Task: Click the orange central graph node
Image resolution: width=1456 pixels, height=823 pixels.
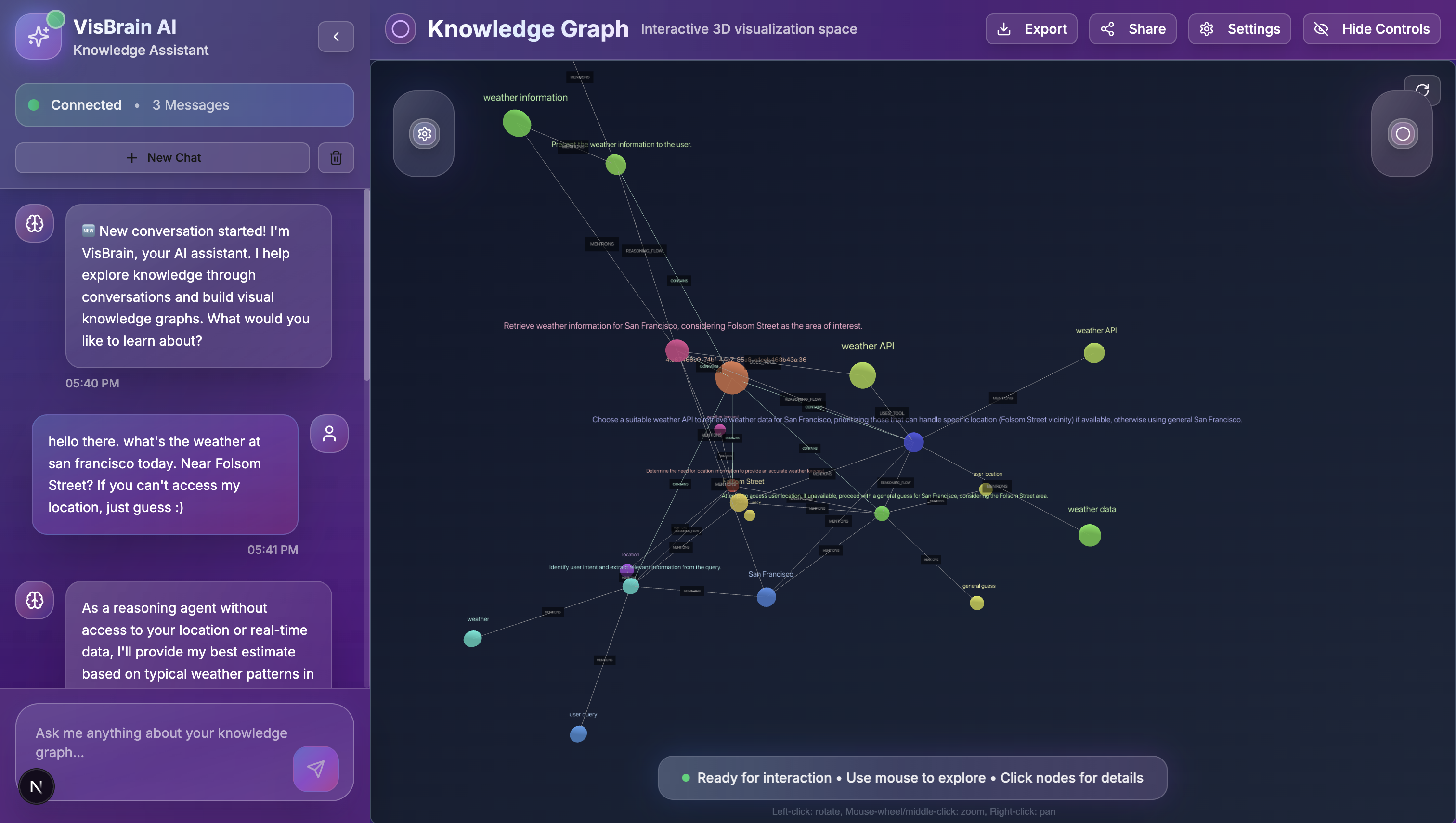Action: coord(732,378)
